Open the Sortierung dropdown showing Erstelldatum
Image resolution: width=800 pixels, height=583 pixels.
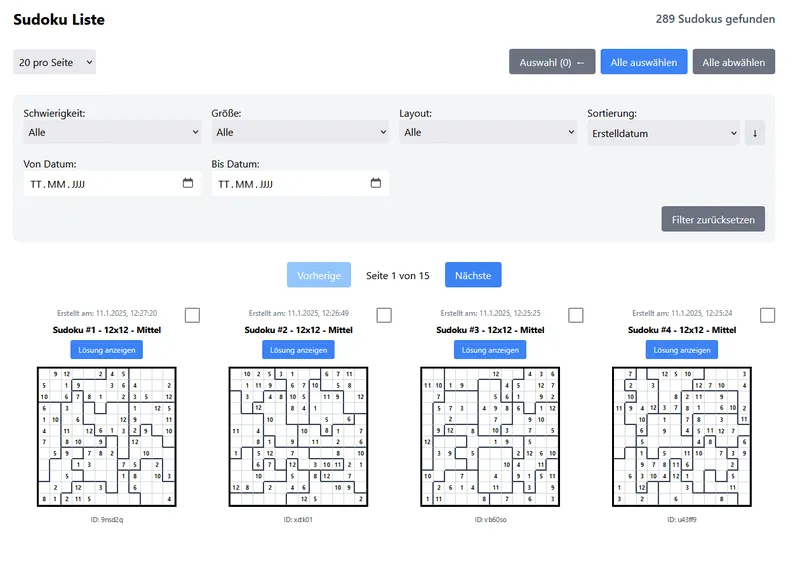pyautogui.click(x=664, y=131)
